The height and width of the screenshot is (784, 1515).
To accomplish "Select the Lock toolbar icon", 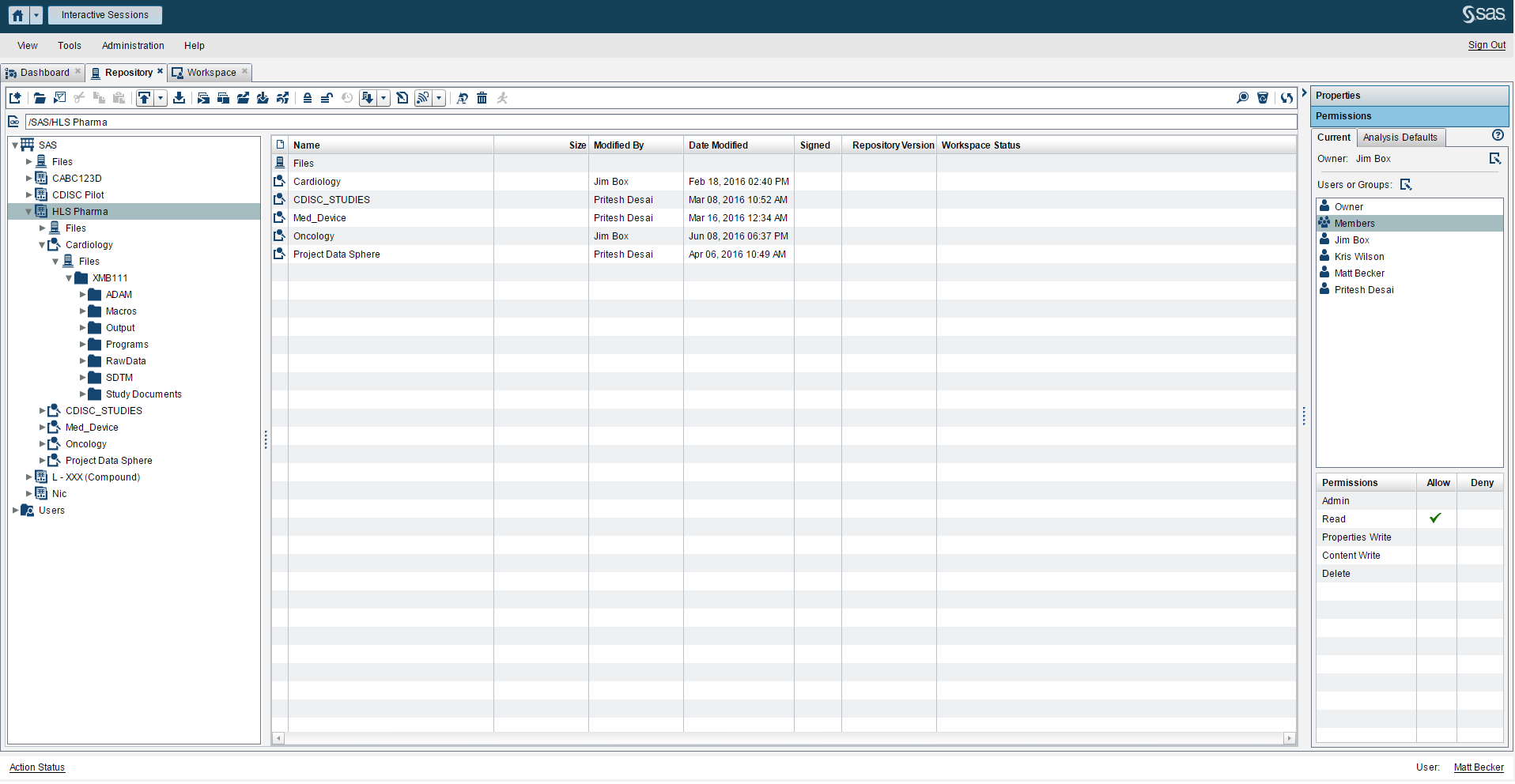I will tap(307, 97).
